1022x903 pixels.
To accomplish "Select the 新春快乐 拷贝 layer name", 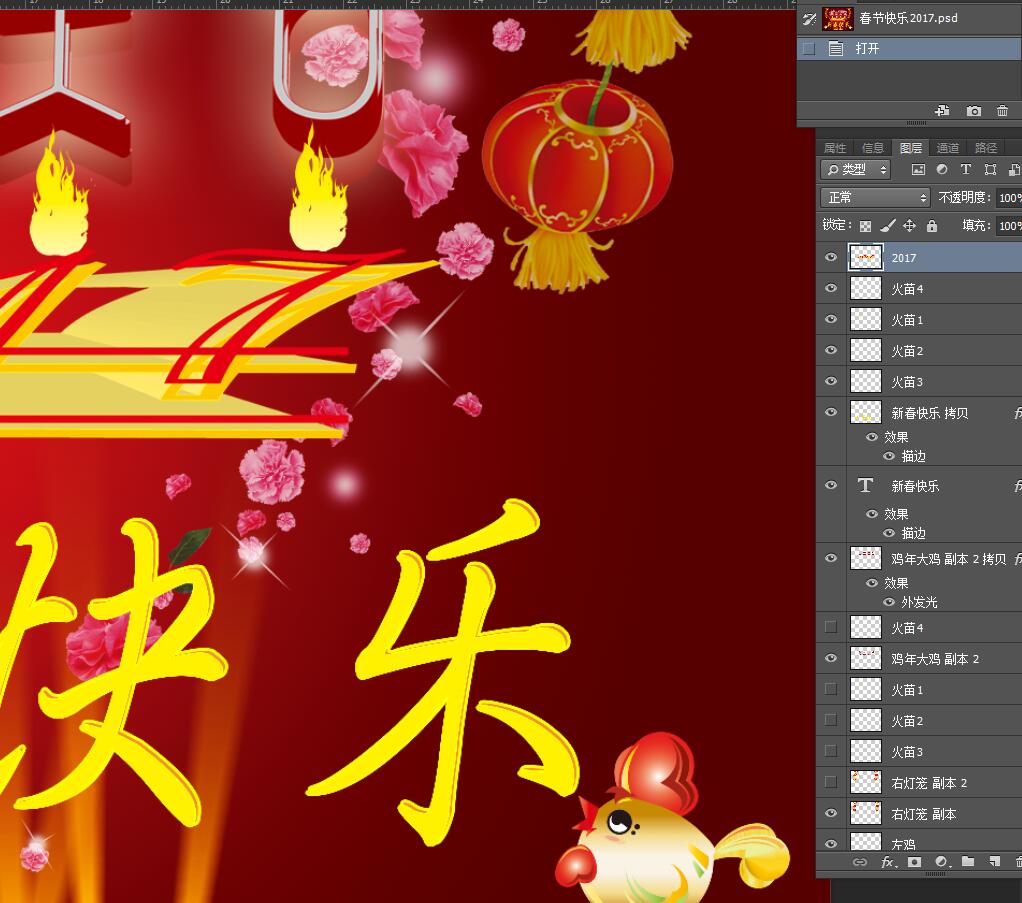I will point(929,413).
